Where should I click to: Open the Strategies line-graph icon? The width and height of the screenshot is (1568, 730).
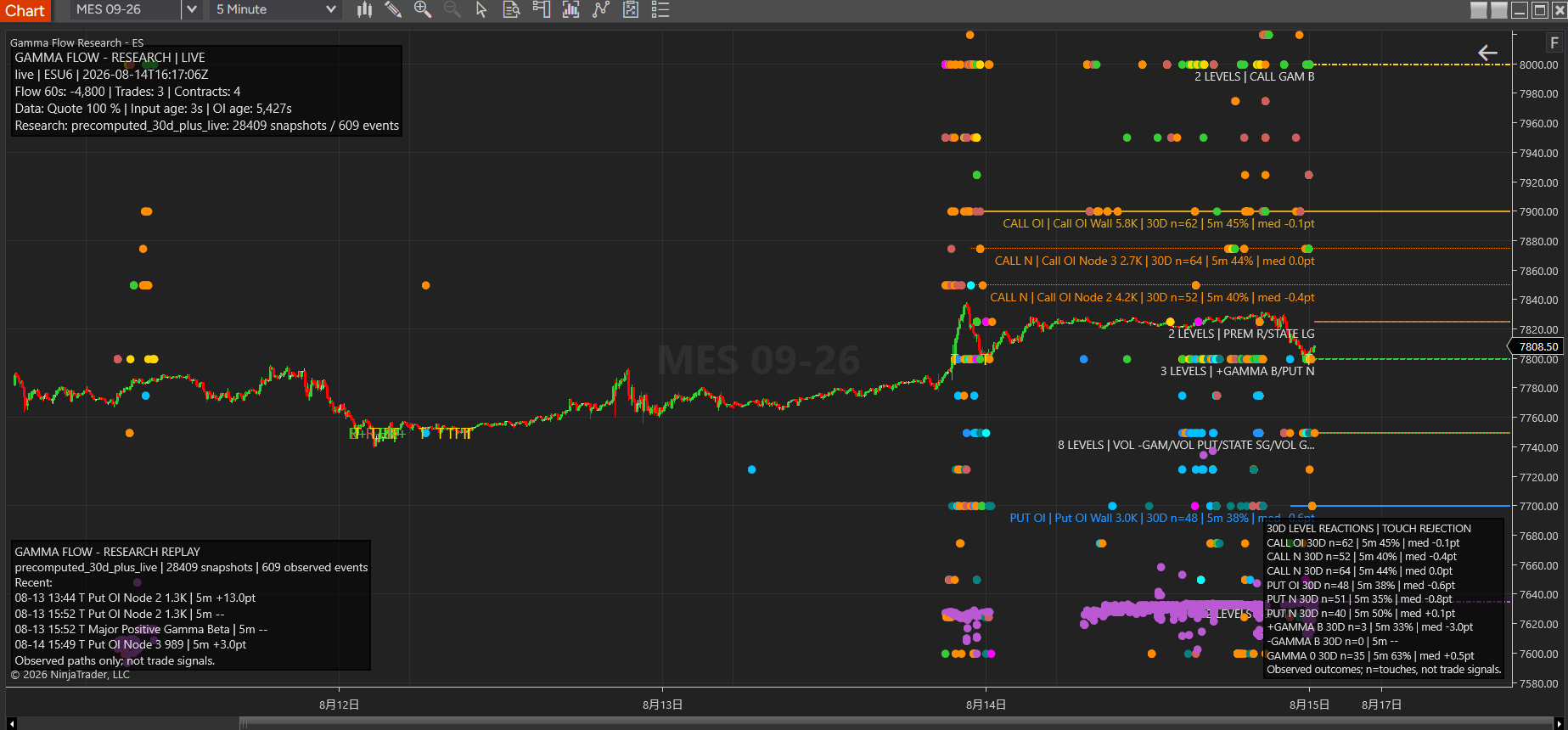[601, 9]
